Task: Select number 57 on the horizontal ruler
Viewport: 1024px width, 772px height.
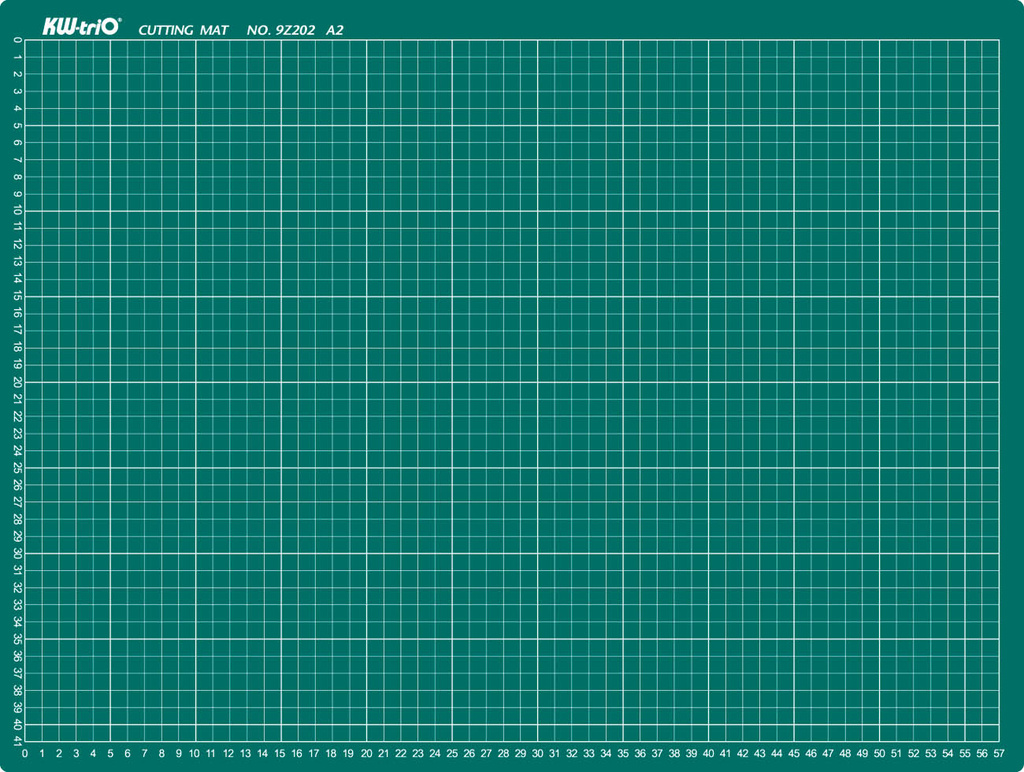Action: point(999,753)
